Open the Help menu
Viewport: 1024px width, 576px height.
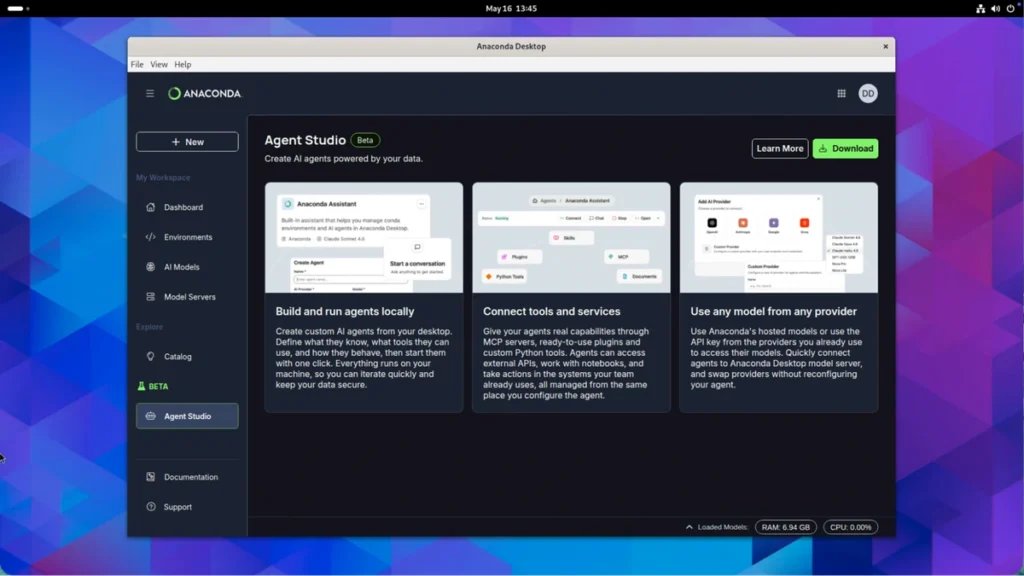coord(183,65)
